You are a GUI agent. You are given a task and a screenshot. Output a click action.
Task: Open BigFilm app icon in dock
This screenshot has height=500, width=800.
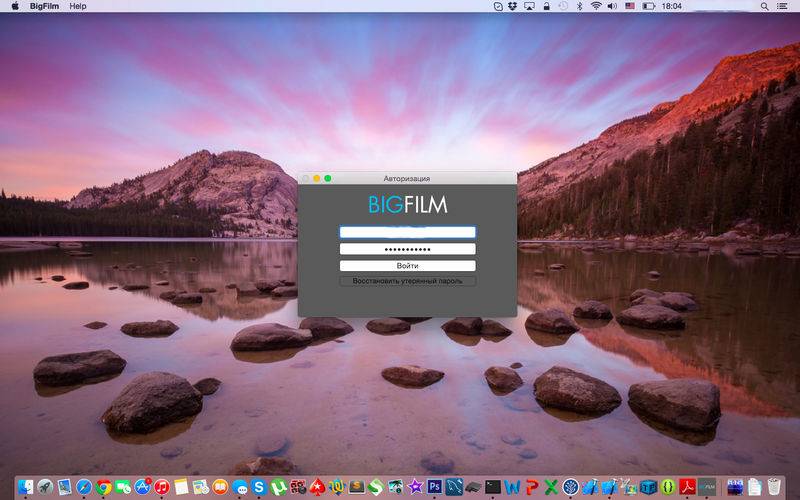[707, 487]
